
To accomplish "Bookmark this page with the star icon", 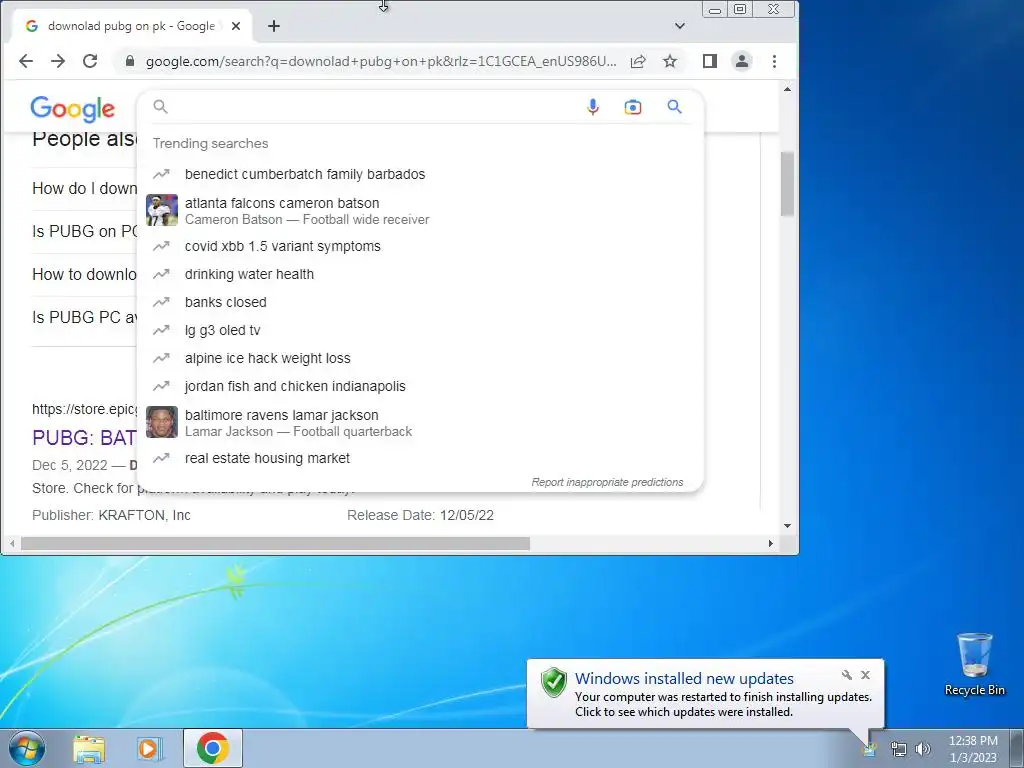I will [x=670, y=61].
